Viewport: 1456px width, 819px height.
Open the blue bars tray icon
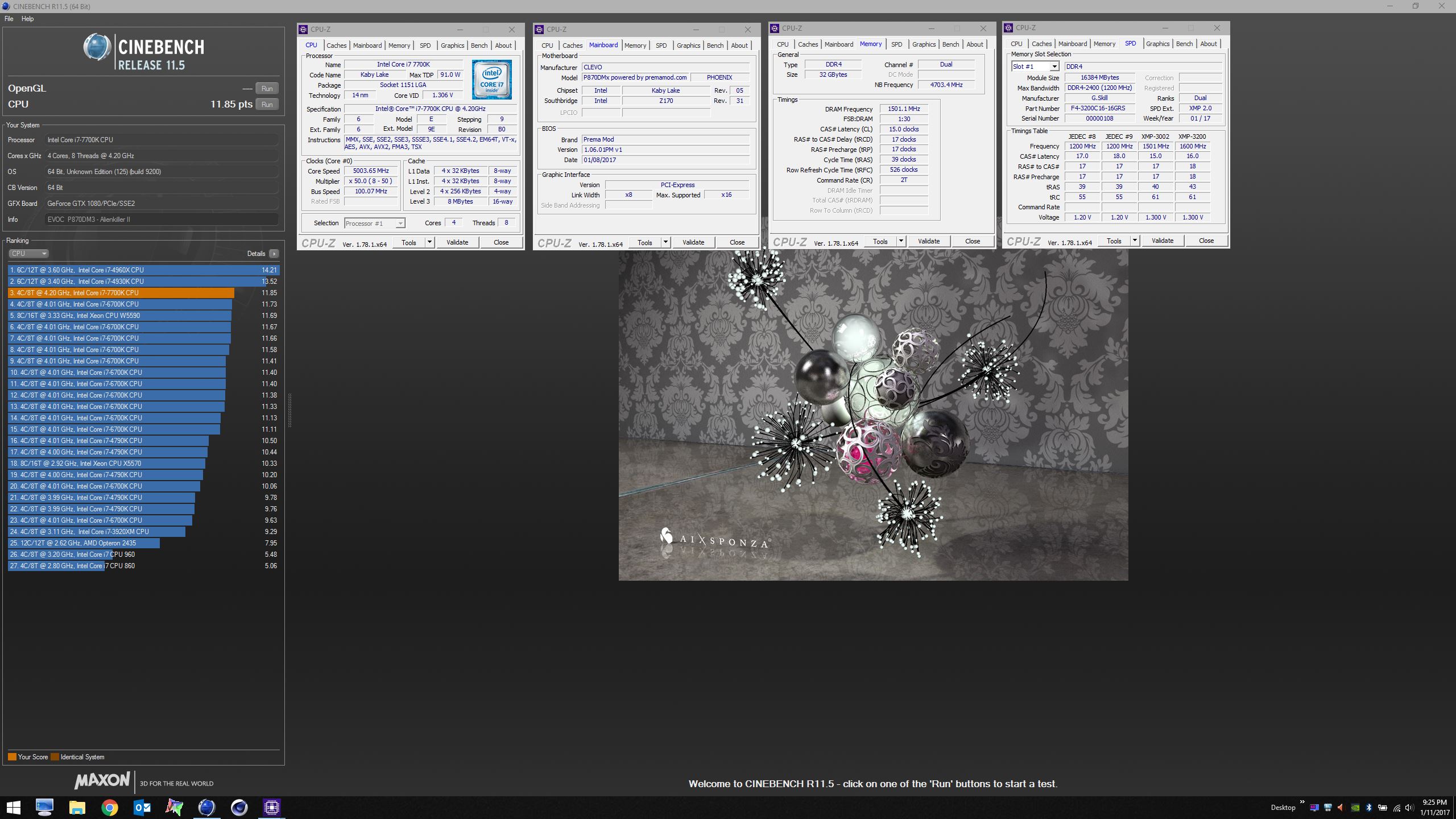(x=1327, y=808)
